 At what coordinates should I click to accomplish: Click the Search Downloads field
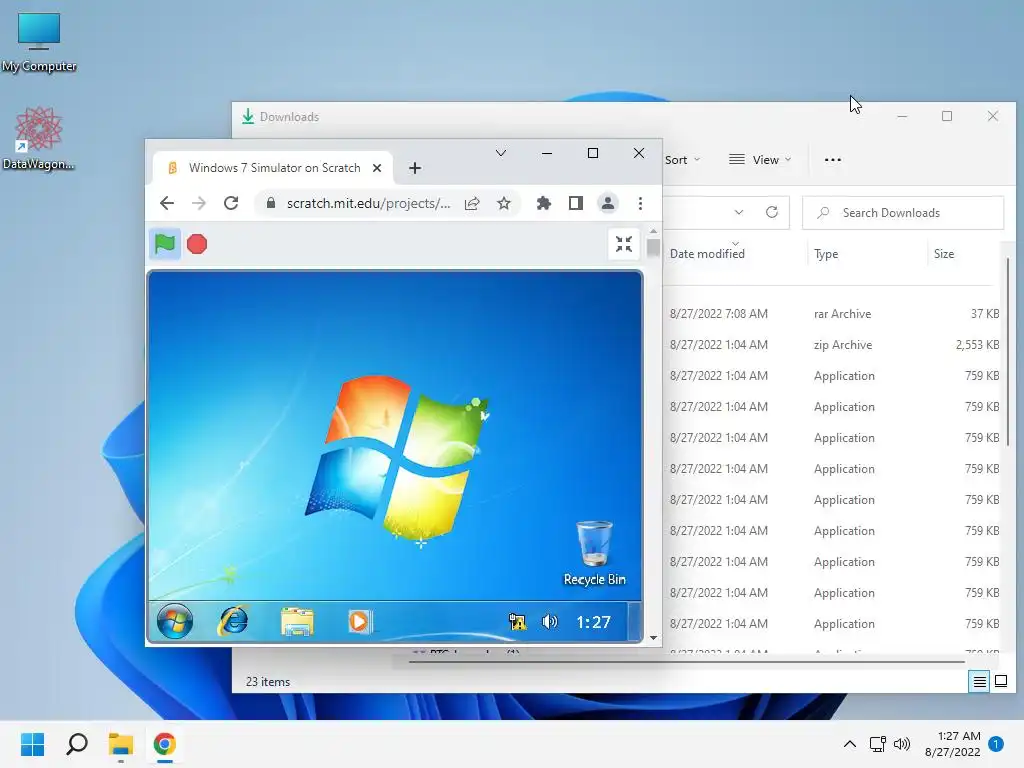pyautogui.click(x=903, y=213)
